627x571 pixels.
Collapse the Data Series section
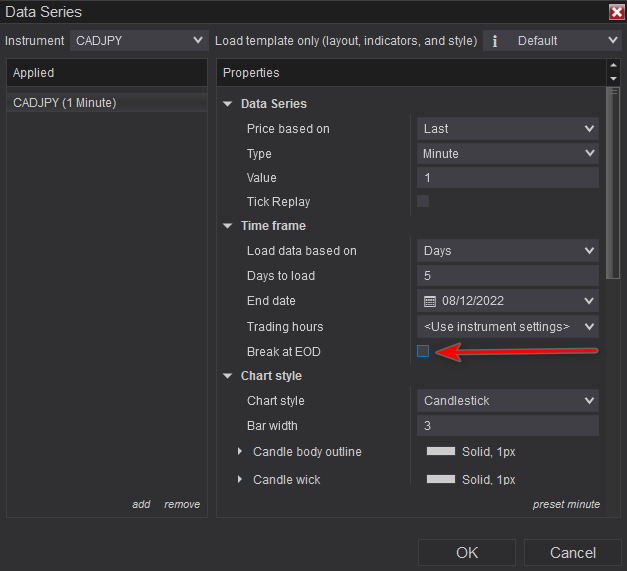[228, 104]
